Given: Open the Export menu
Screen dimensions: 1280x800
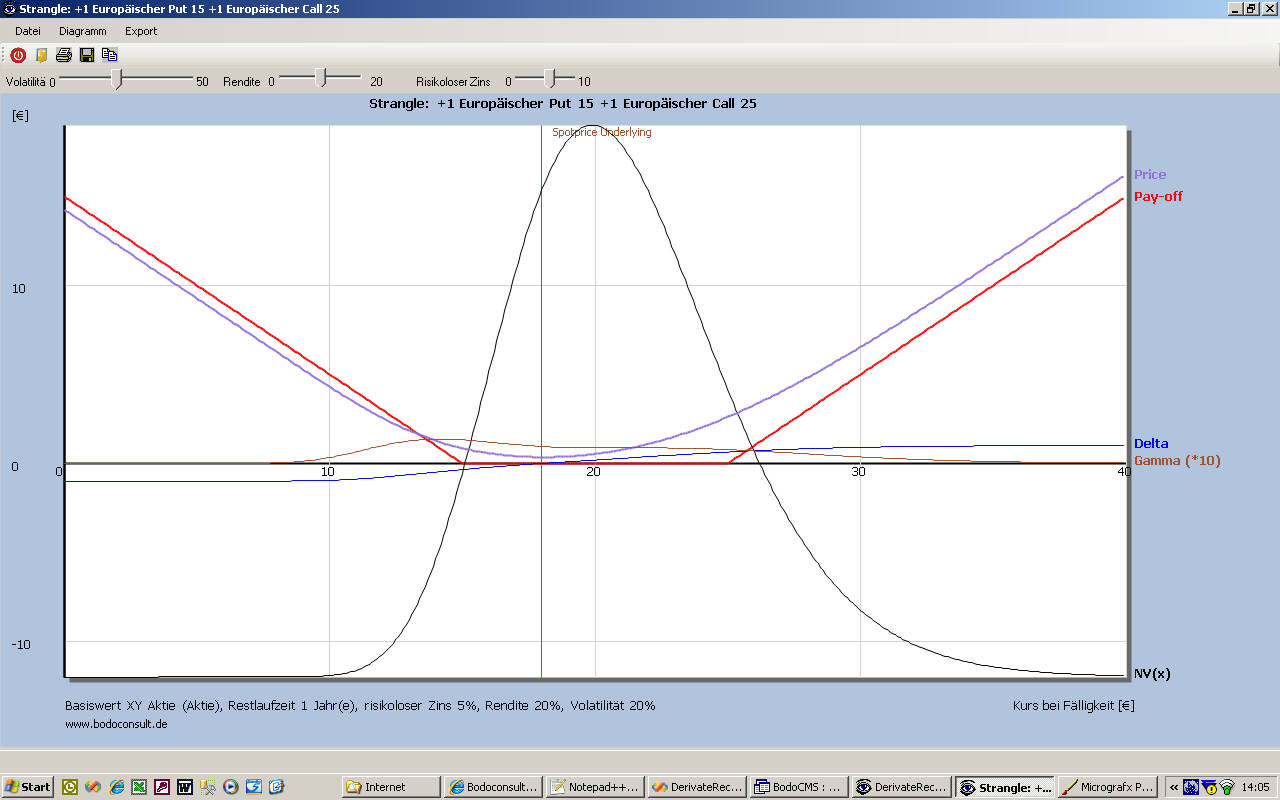Looking at the screenshot, I should tap(141, 31).
